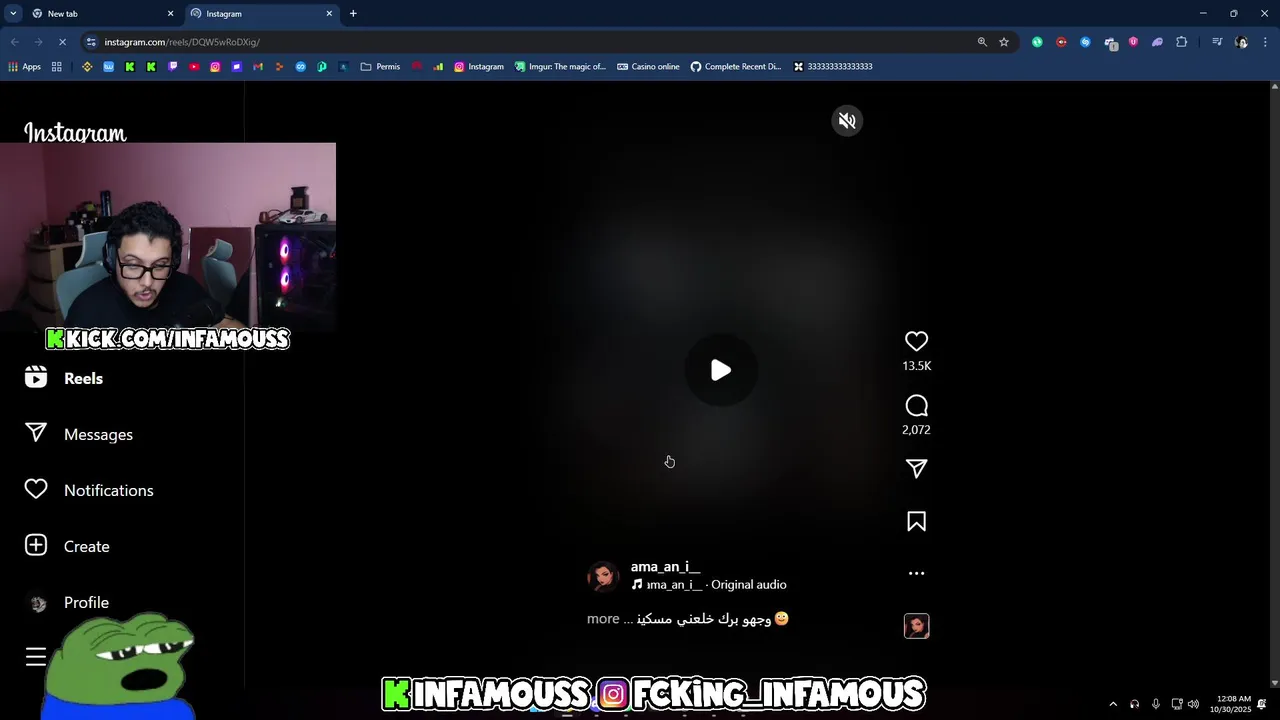The width and height of the screenshot is (1280, 720).
Task: Close the Instagram browser tab
Action: point(329,14)
